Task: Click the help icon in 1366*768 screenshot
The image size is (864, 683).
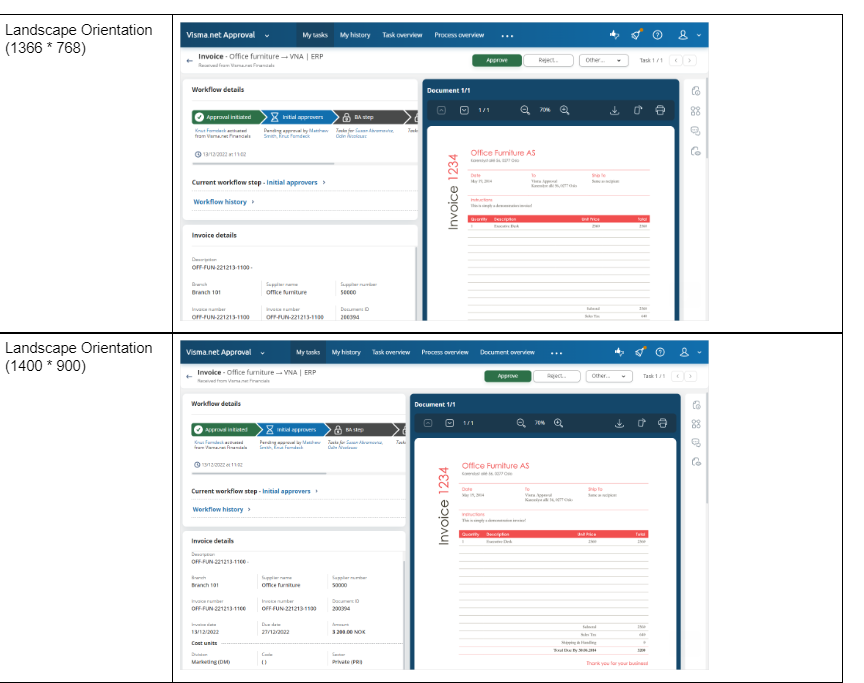Action: (657, 35)
